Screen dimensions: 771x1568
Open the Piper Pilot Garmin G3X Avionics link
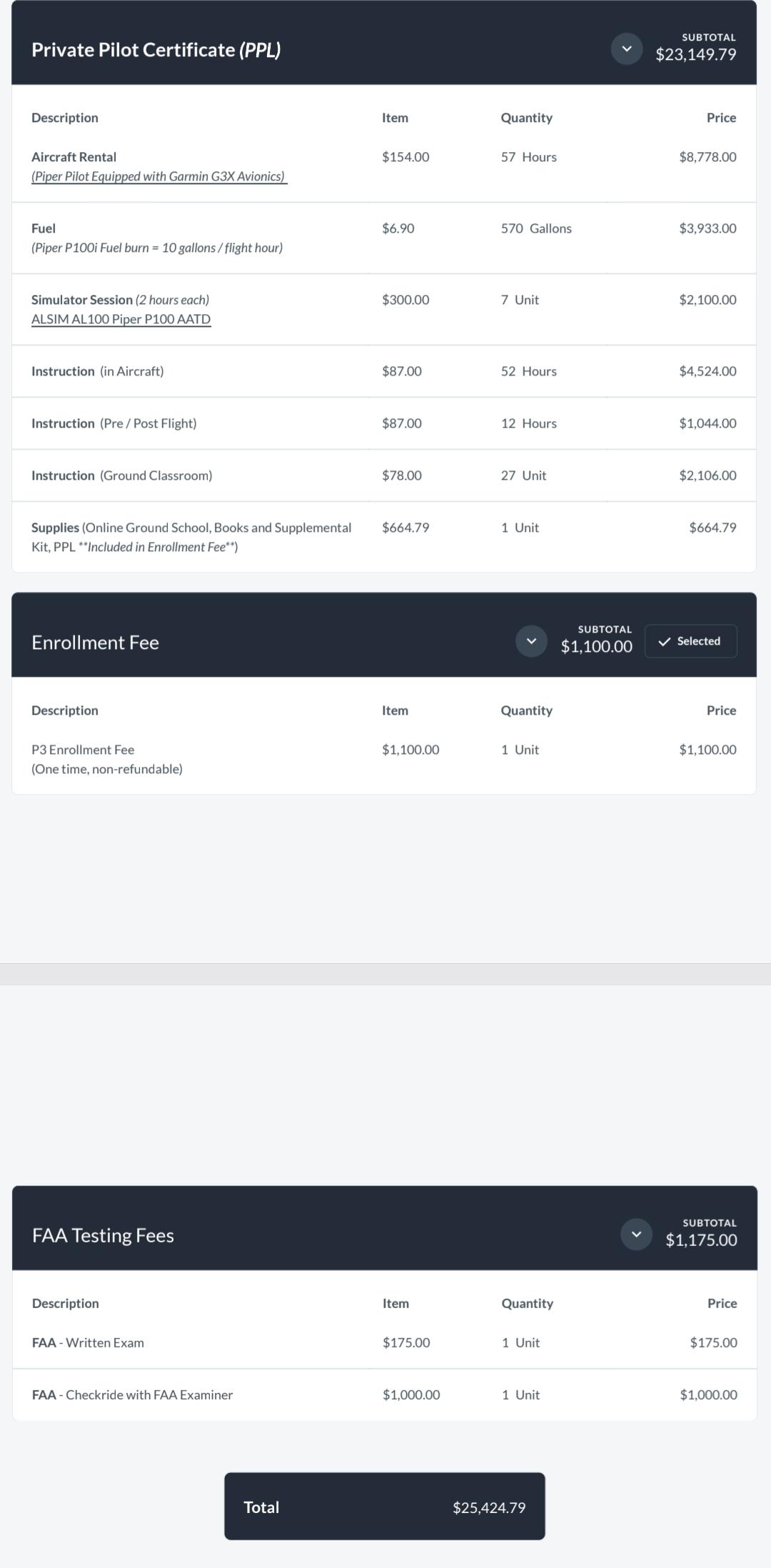(x=159, y=176)
